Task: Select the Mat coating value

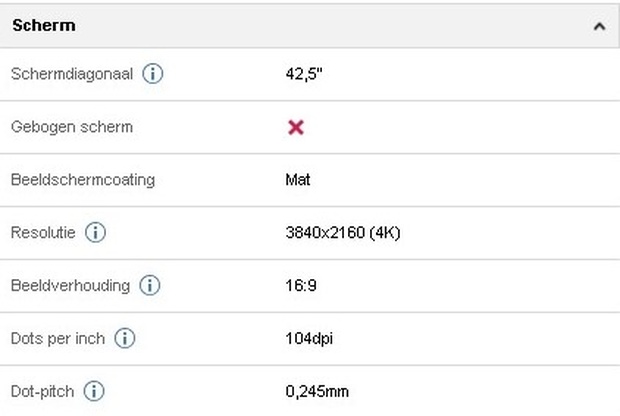Action: coord(298,180)
